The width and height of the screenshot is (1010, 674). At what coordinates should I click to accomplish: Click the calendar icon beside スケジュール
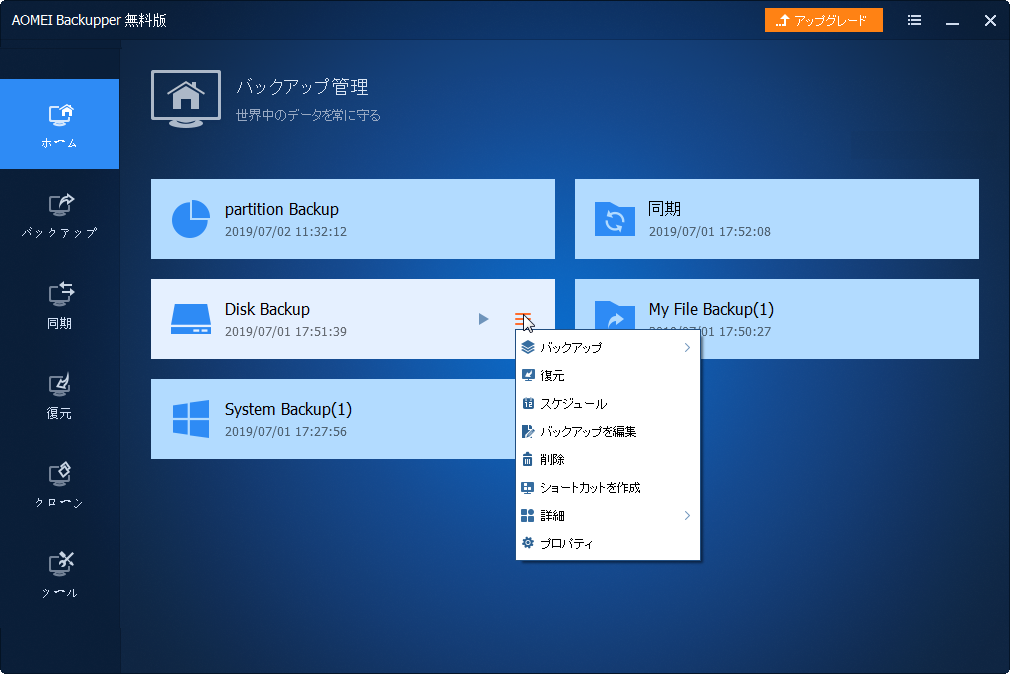(528, 403)
